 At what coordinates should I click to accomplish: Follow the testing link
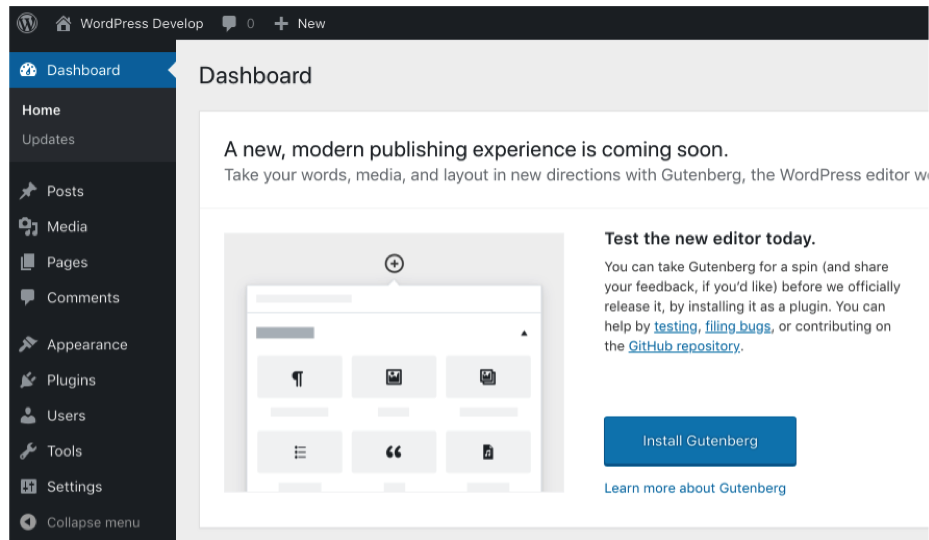(675, 326)
